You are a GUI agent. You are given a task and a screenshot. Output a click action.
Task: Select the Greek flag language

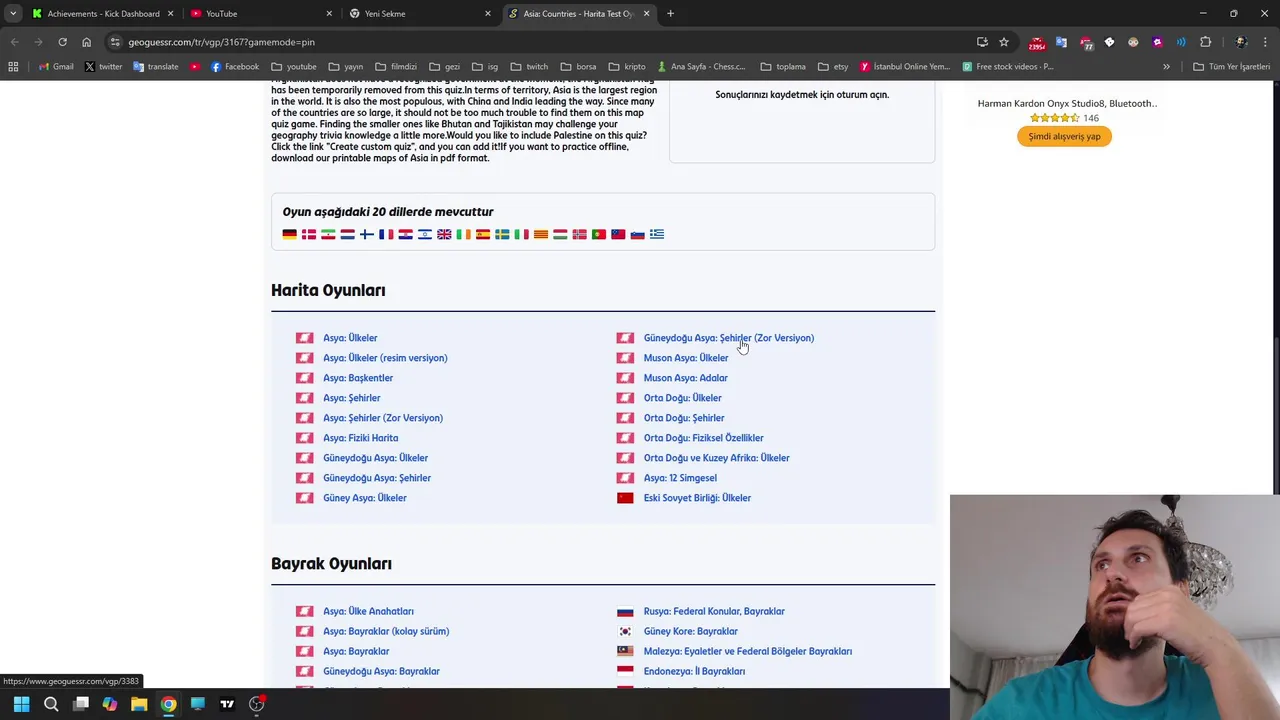pos(657,234)
